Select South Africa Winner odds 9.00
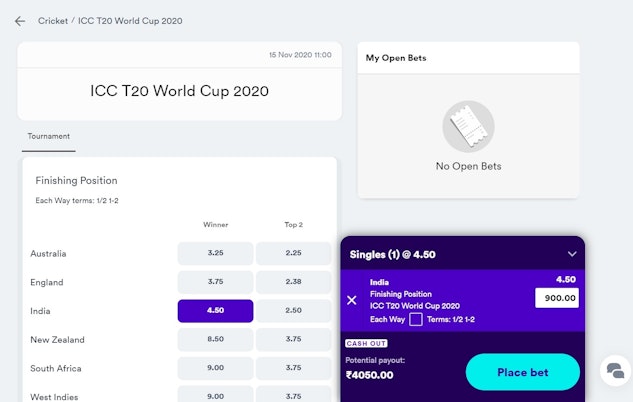633x402 pixels. (215, 368)
